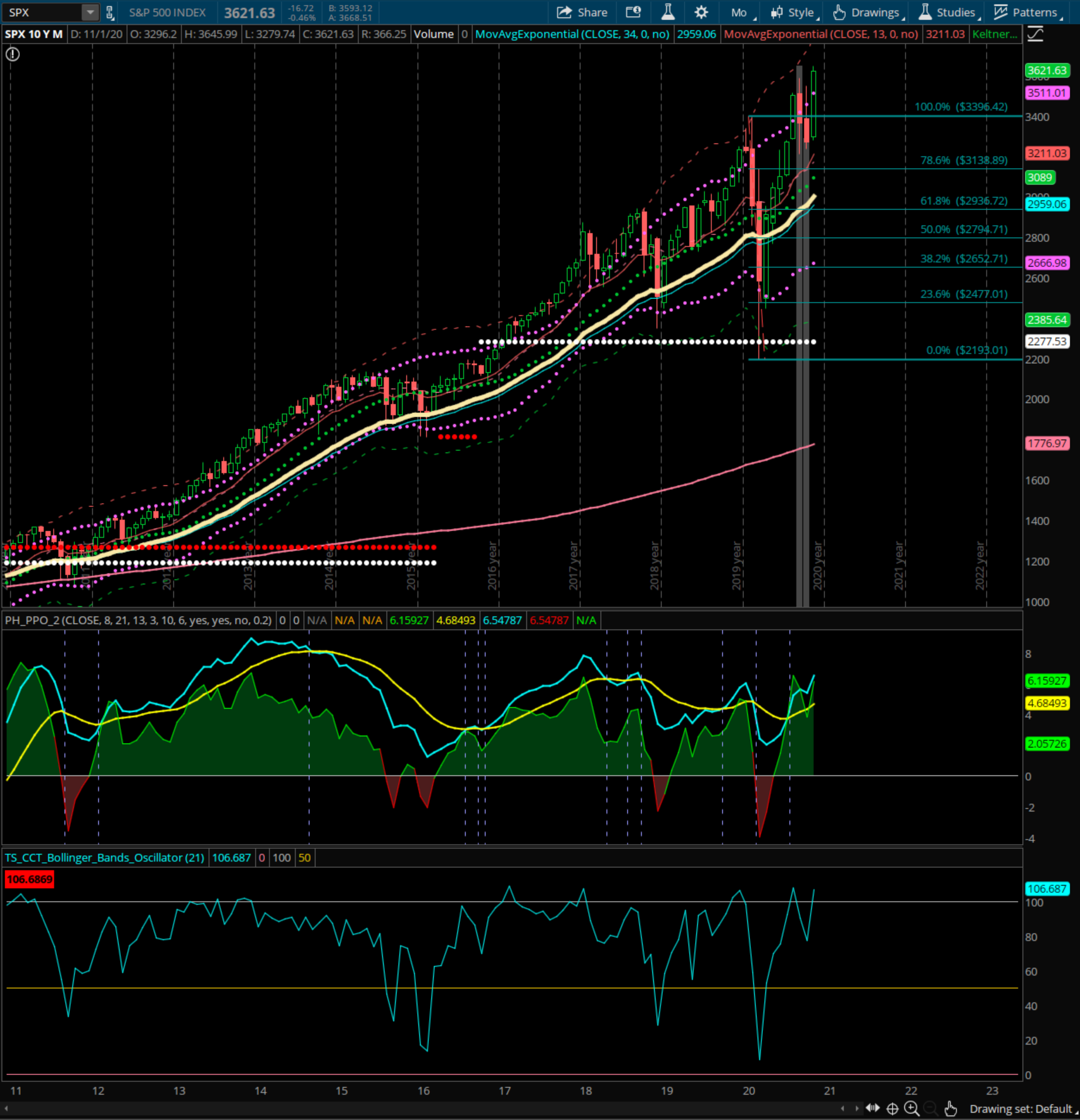Screen dimensions: 1080x1120
Task: Click the TS_CCT_Bollinger_Bands_Oscillator study header
Action: pyautogui.click(x=104, y=858)
